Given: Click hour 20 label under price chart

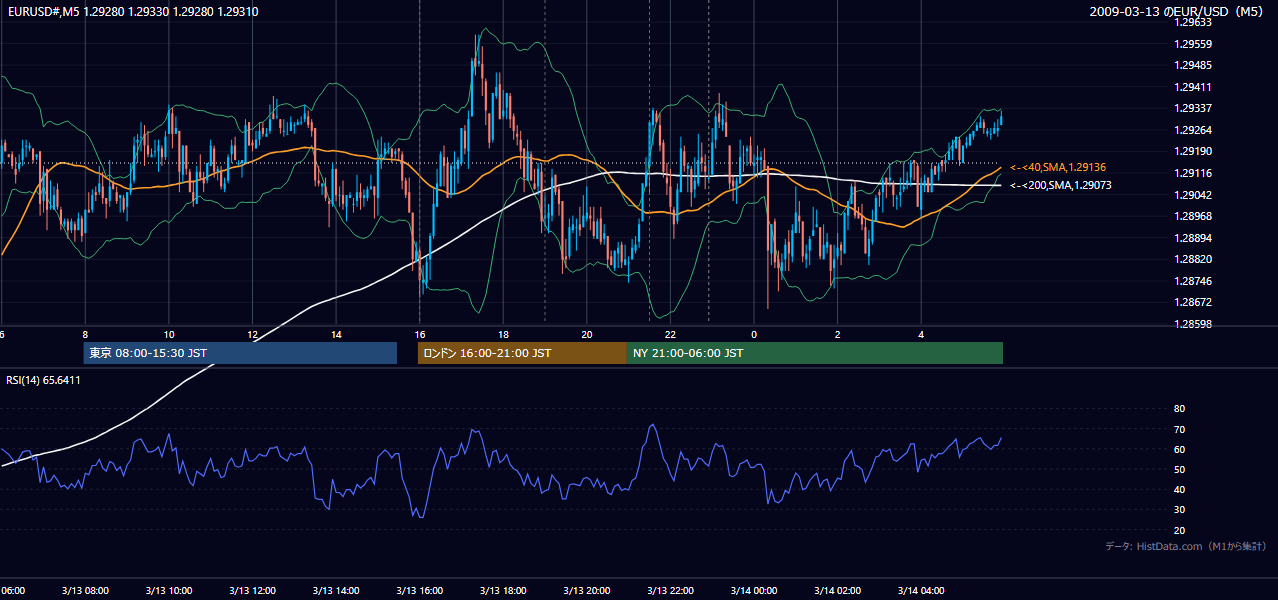Looking at the screenshot, I should (x=587, y=334).
